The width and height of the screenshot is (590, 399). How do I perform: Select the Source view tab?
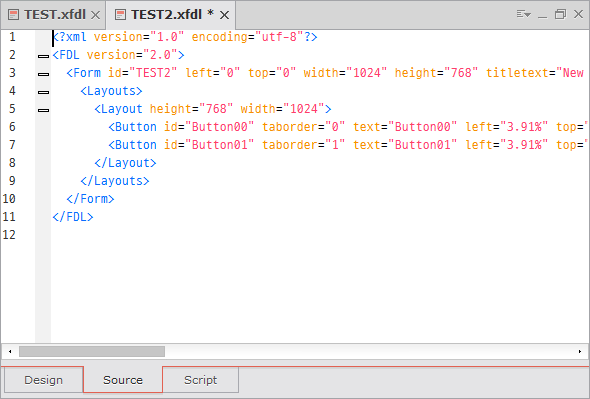(x=123, y=380)
